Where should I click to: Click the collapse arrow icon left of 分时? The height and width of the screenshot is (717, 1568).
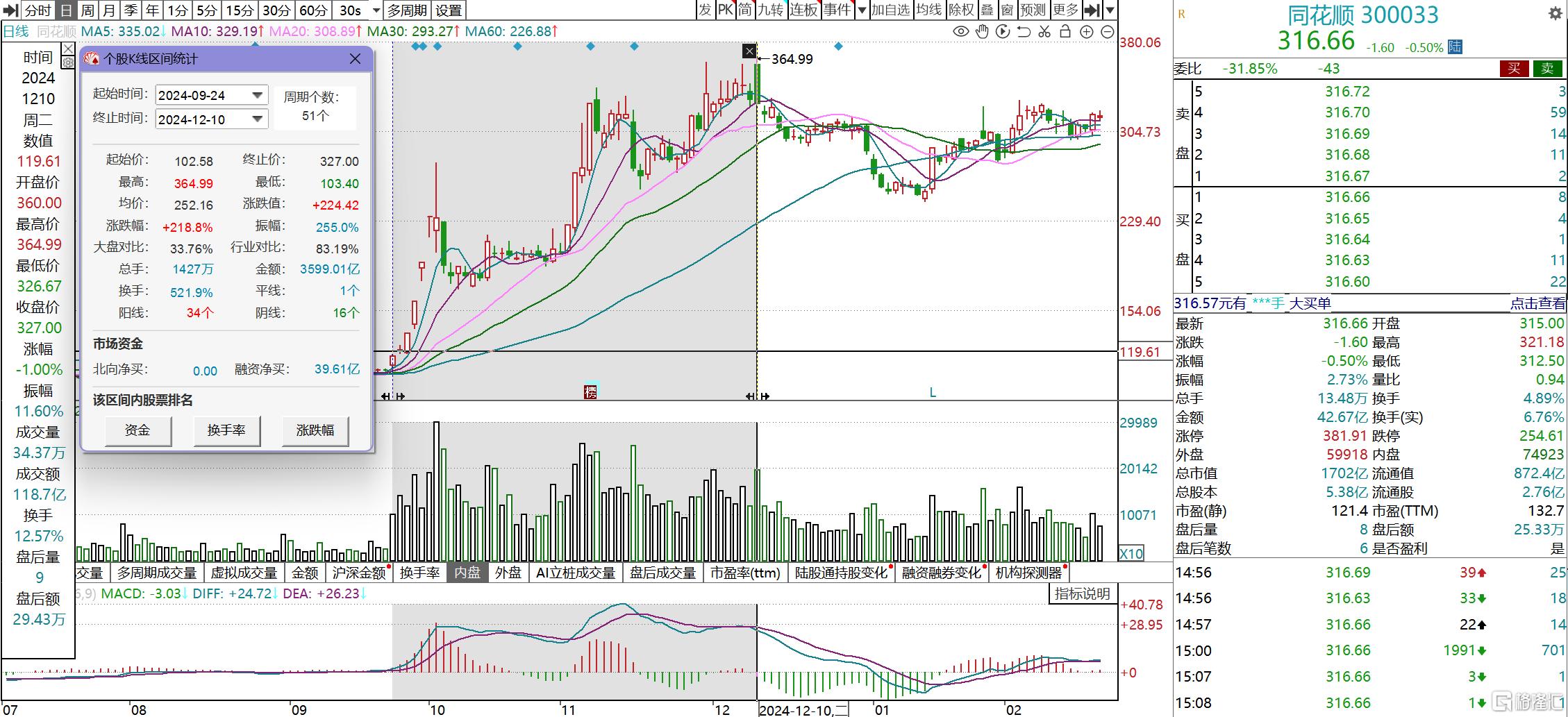click(11, 10)
